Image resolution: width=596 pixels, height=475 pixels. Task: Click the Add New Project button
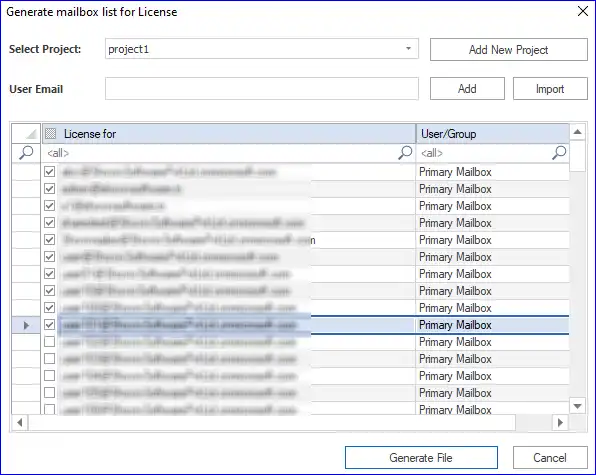click(509, 49)
